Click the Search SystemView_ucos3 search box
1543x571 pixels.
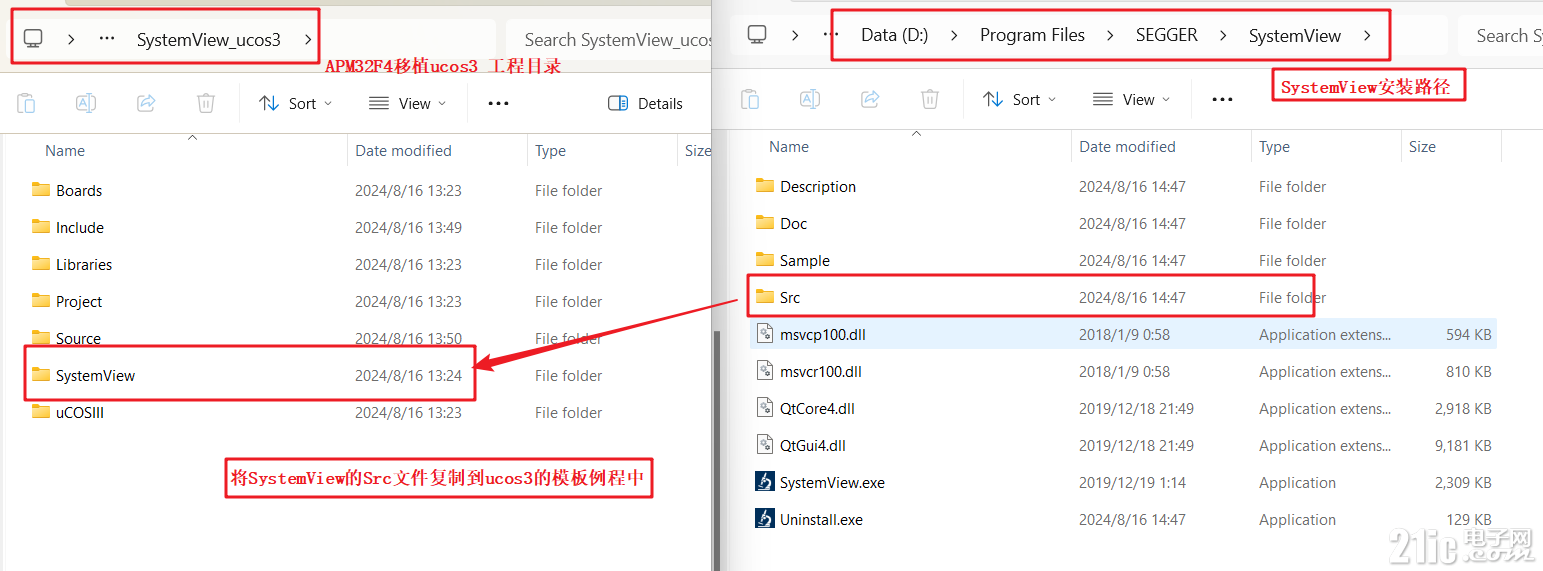click(x=608, y=40)
